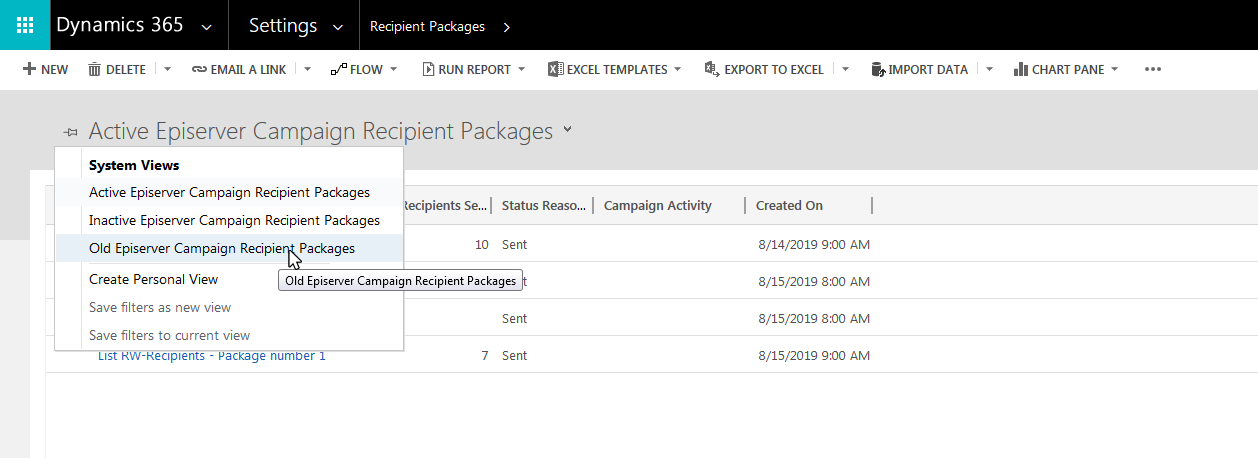Choose Create Personal View option
The image size is (1258, 458).
click(153, 279)
